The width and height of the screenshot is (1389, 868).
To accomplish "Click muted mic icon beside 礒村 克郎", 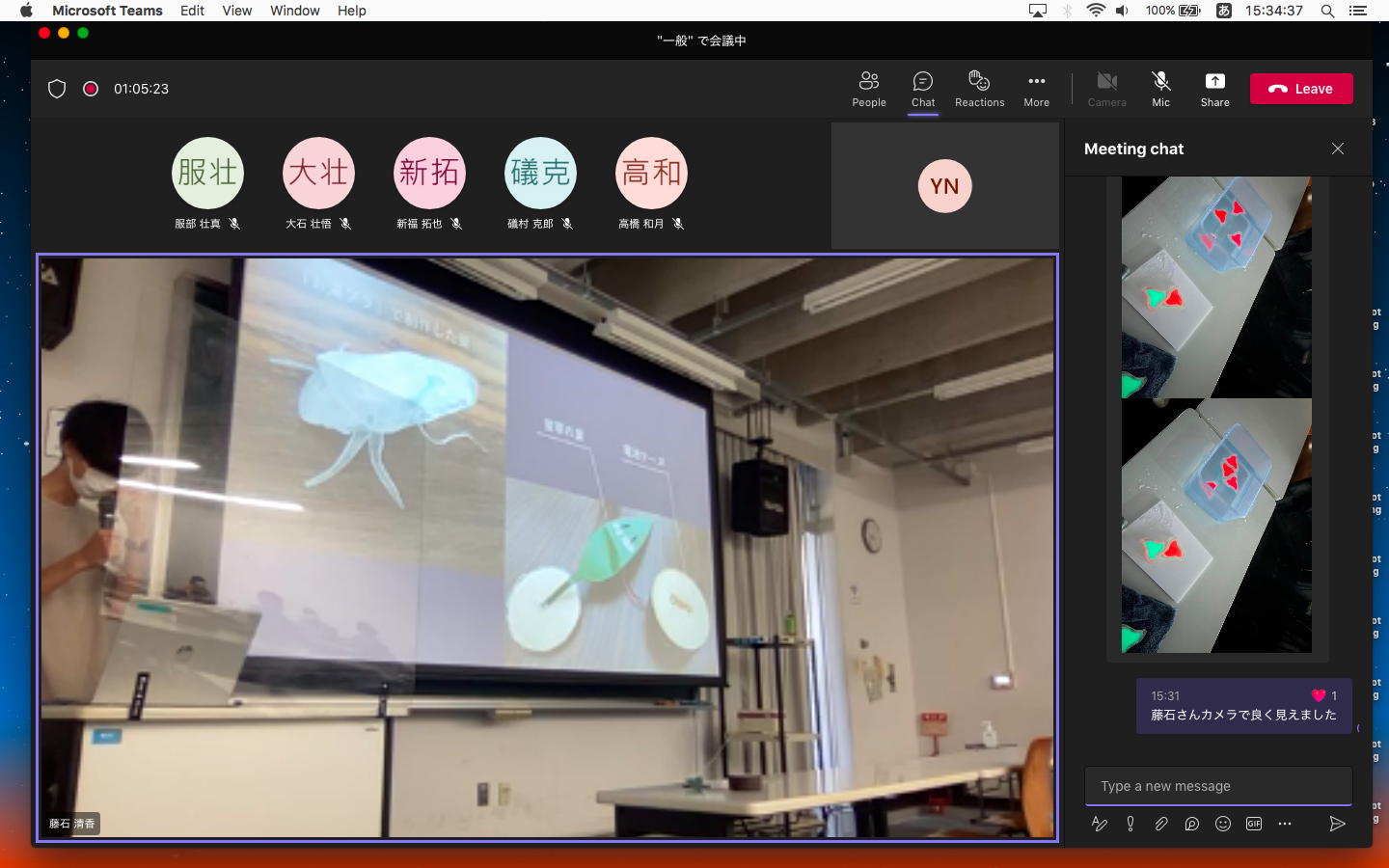I will pos(567,224).
